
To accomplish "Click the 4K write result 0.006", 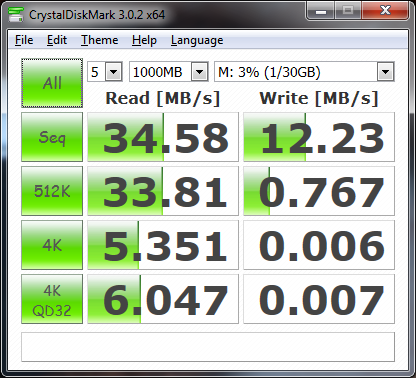I will click(319, 245).
